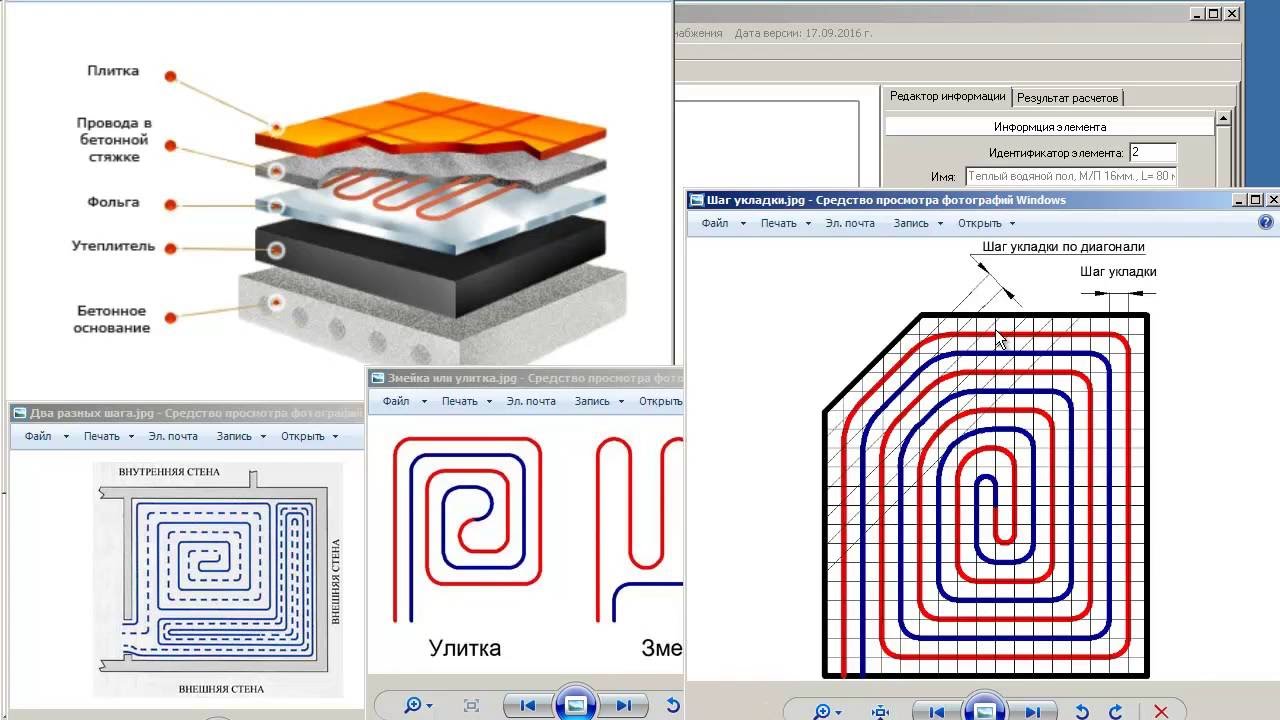Click the scroll-up arrow in the info editor panel
The width and height of the screenshot is (1280, 720).
(x=1222, y=118)
